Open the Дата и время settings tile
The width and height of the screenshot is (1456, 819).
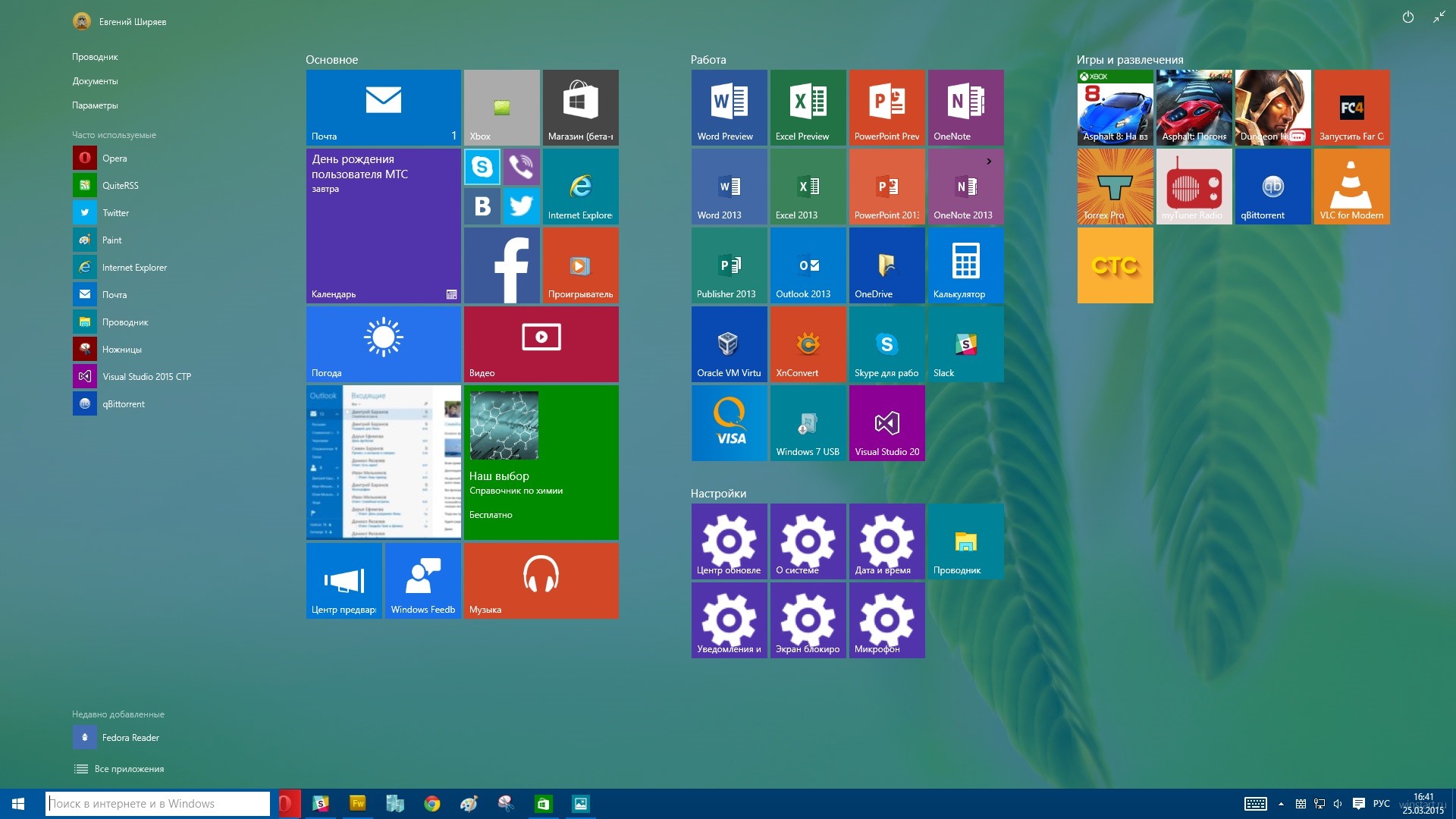[x=886, y=541]
